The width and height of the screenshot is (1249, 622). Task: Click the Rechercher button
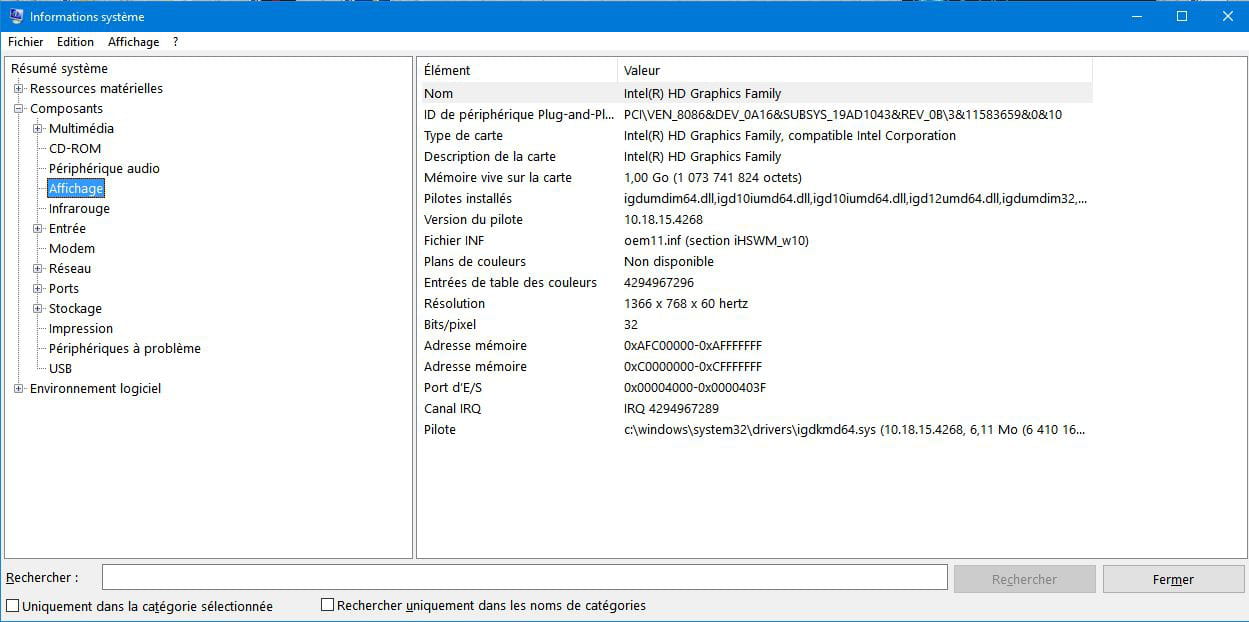click(x=1024, y=579)
